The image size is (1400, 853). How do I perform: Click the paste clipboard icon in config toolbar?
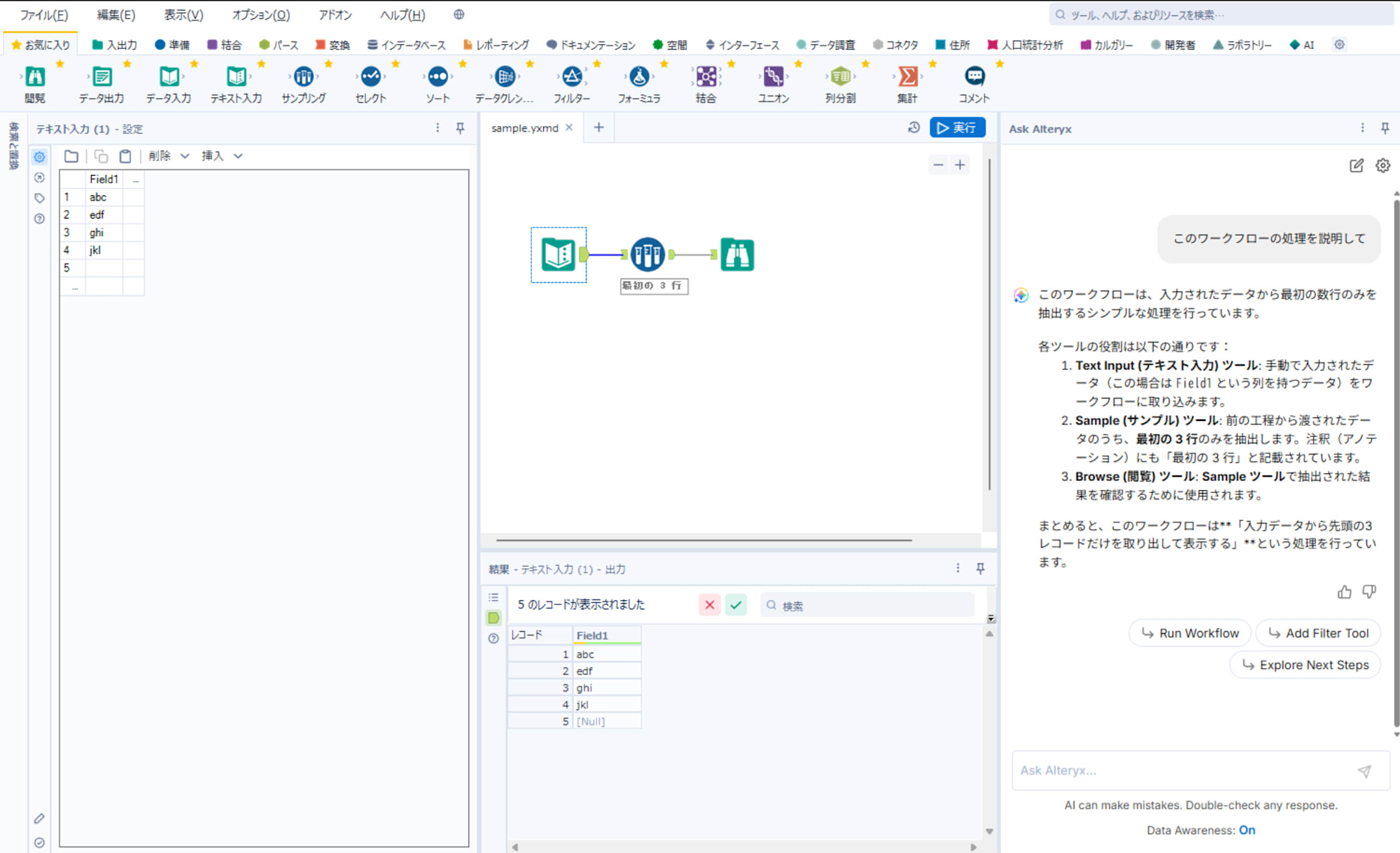pyautogui.click(x=125, y=156)
